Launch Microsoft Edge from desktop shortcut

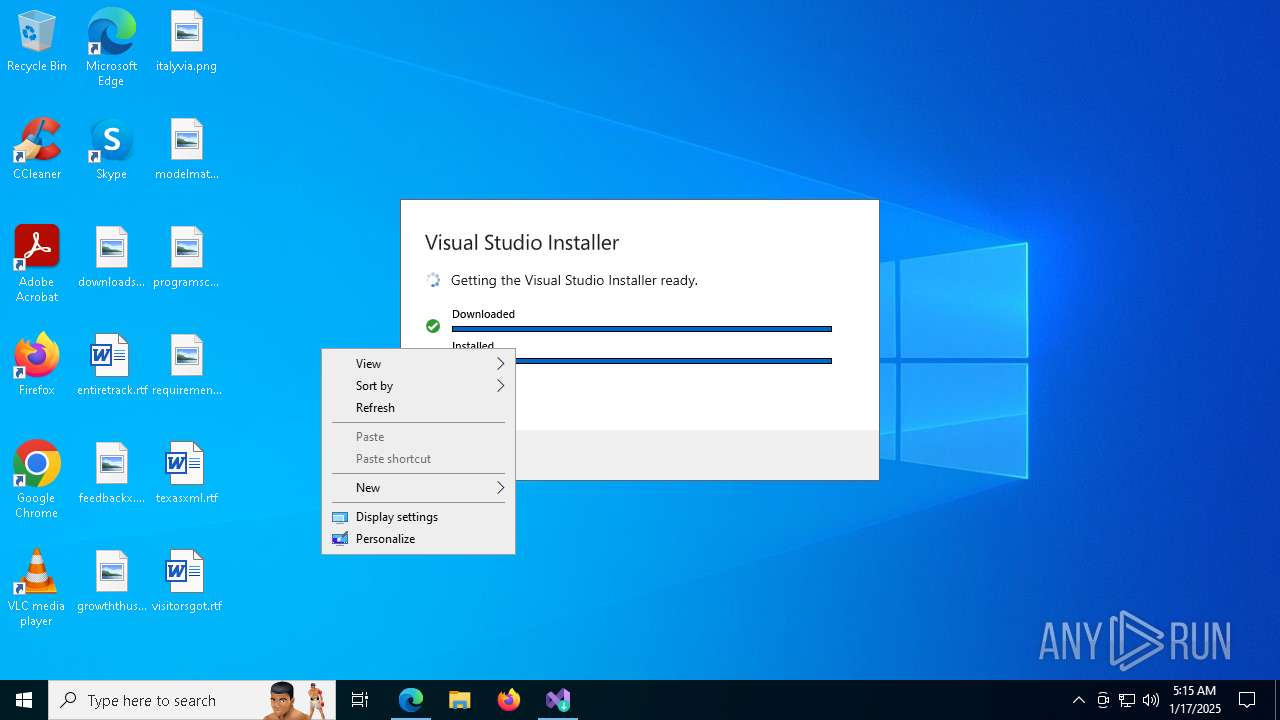[x=111, y=48]
